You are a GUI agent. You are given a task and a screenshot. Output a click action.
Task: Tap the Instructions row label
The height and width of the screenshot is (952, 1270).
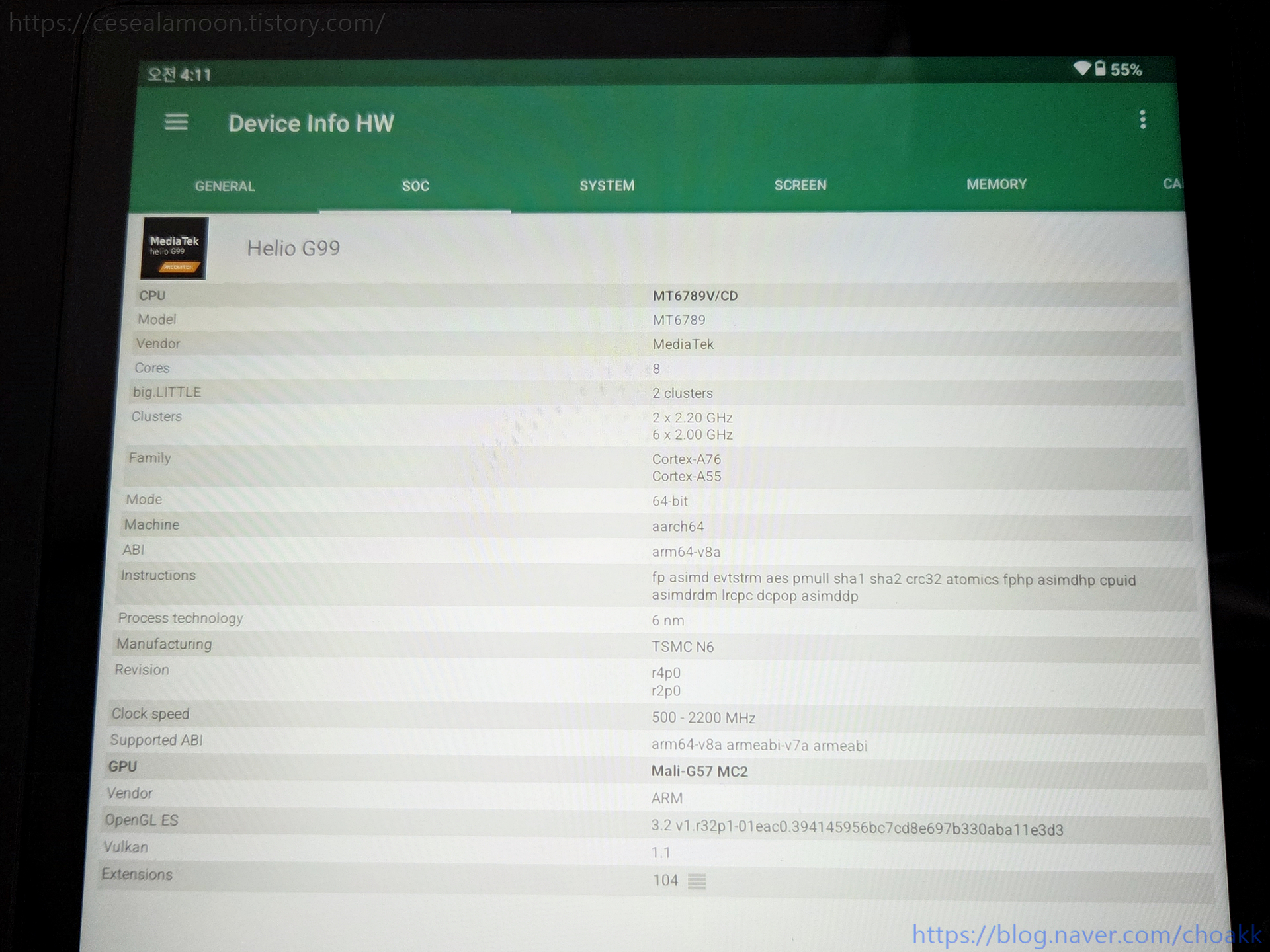[x=158, y=575]
